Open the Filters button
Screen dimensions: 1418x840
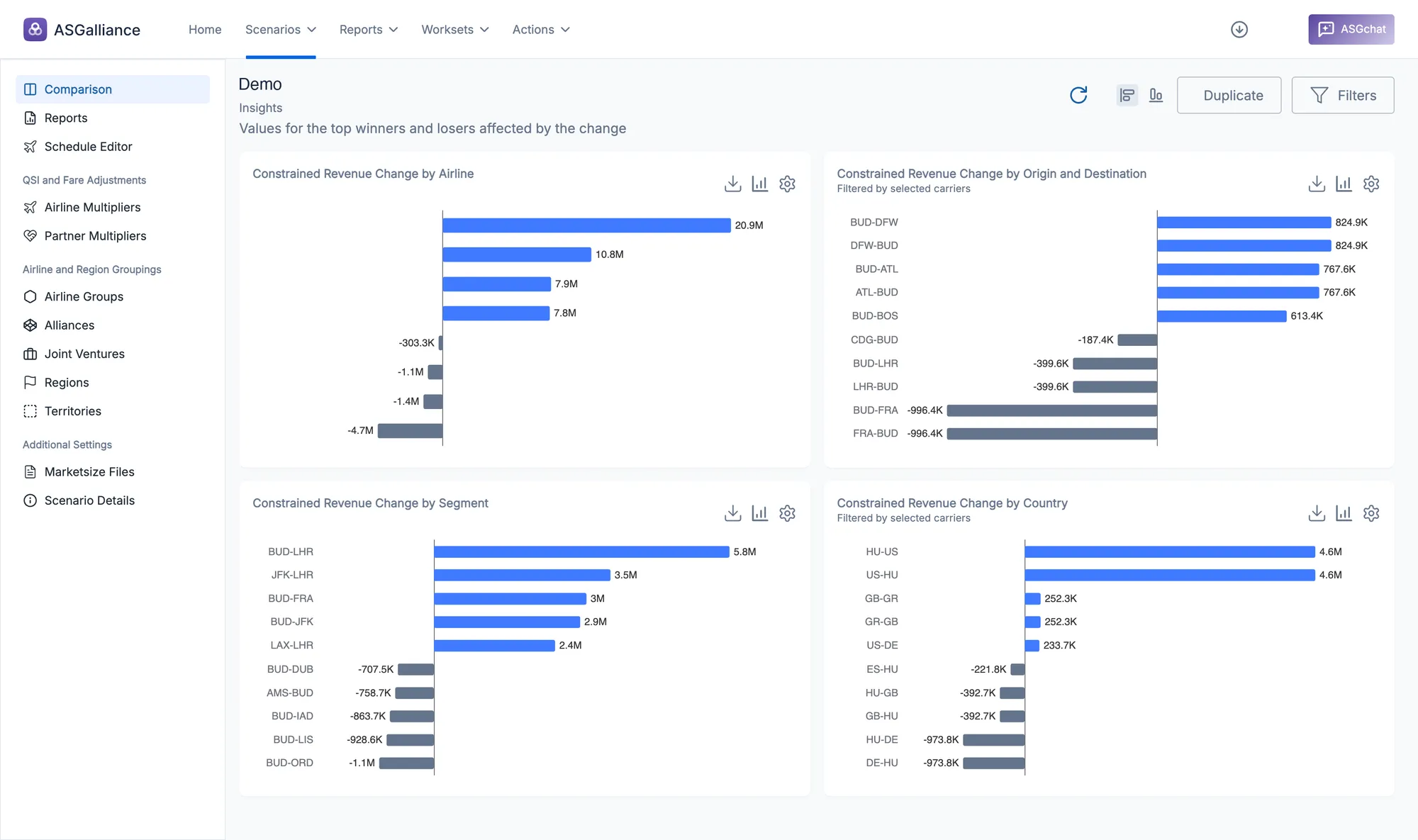point(1342,95)
